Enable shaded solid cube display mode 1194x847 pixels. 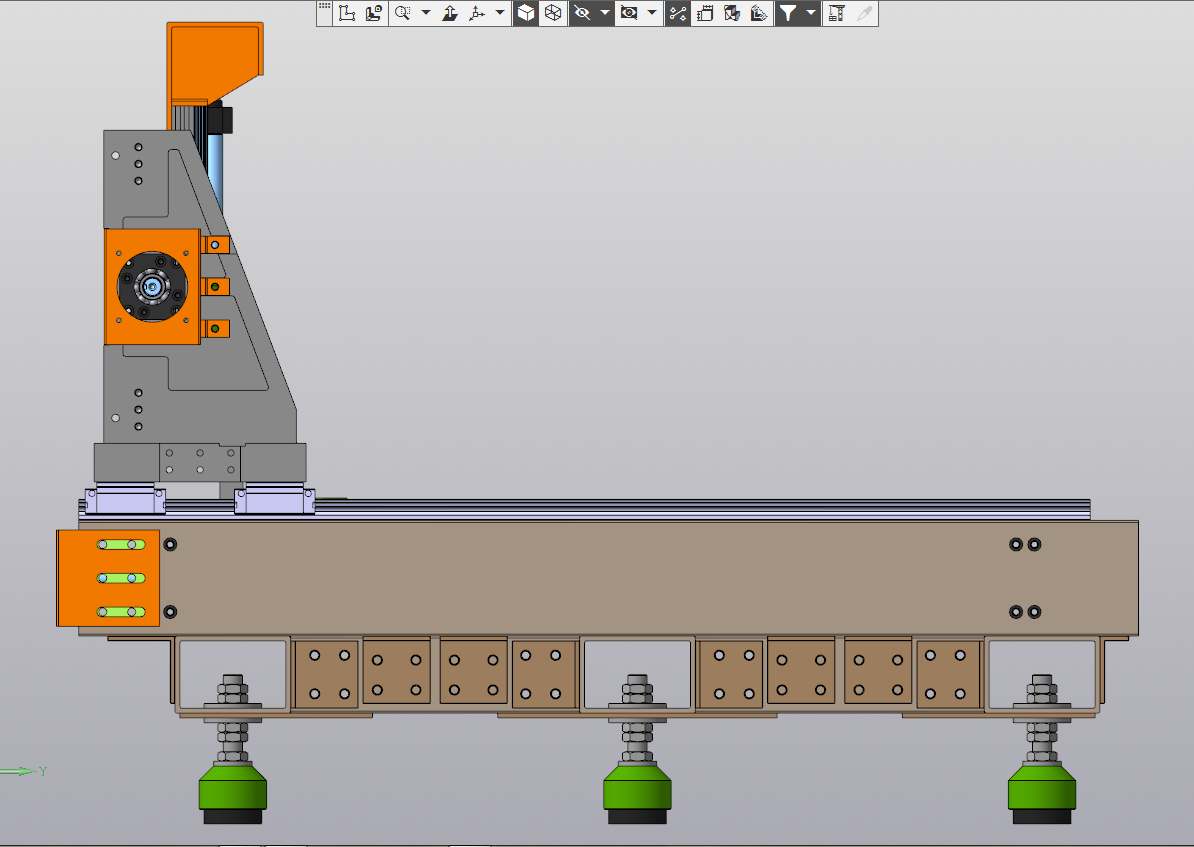tap(526, 13)
